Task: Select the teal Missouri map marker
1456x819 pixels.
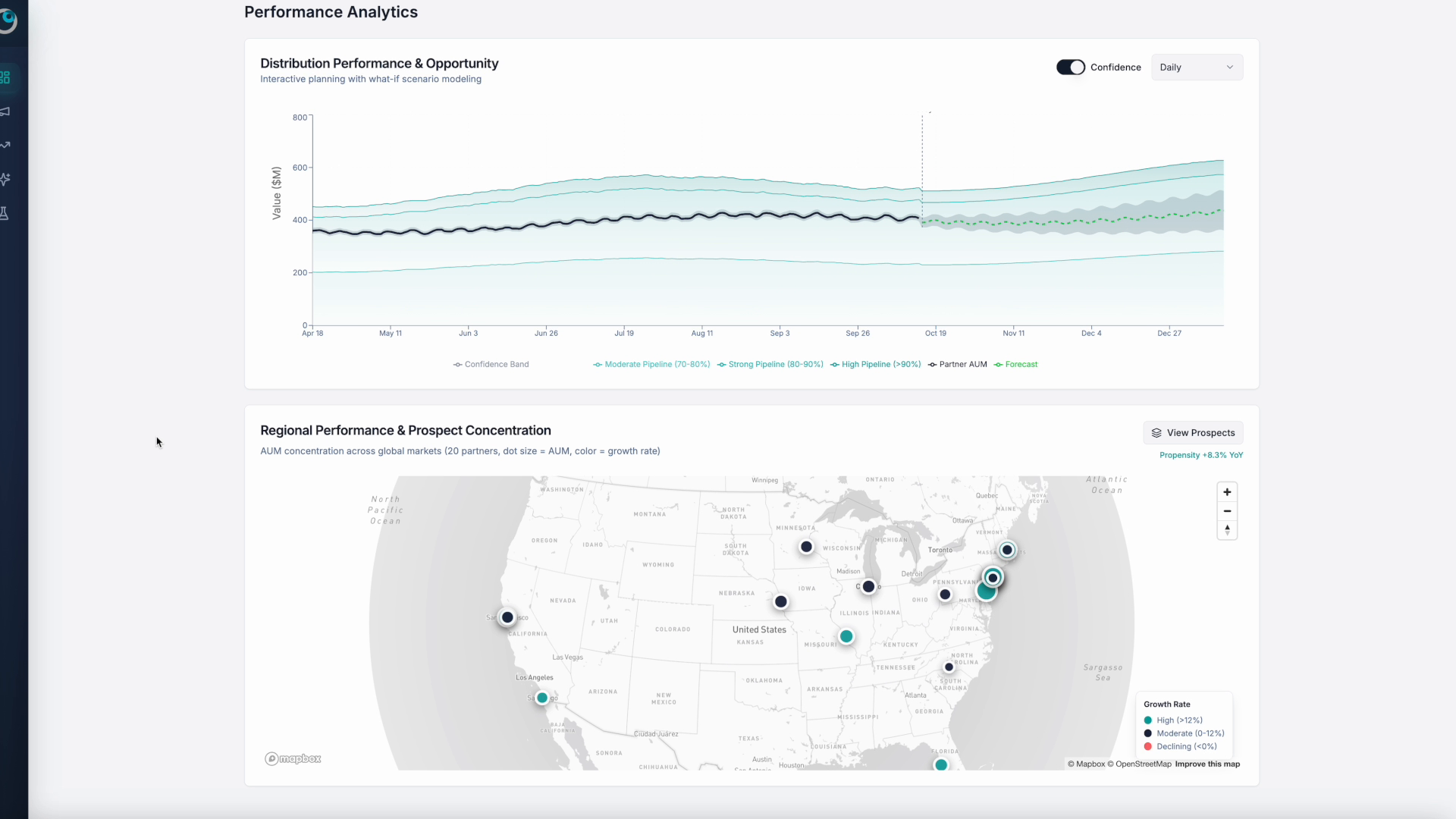Action: click(846, 636)
